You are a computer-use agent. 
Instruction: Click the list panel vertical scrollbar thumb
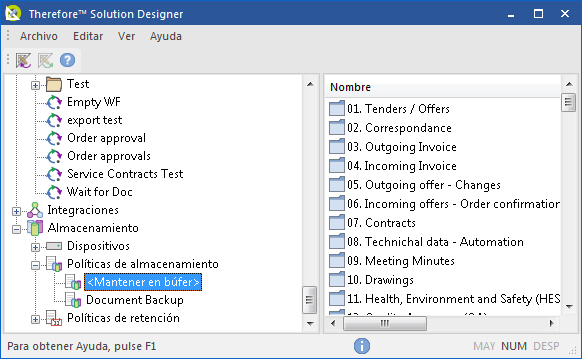point(568,102)
